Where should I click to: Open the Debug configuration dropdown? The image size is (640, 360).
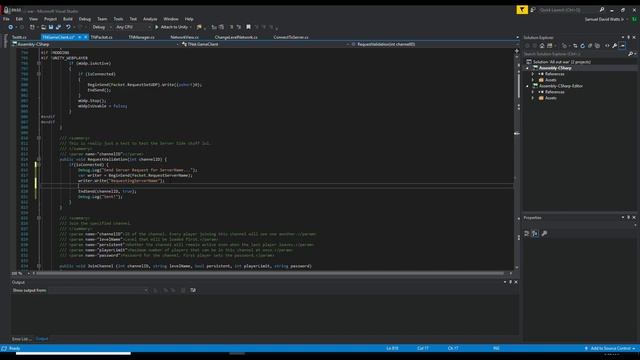101,27
